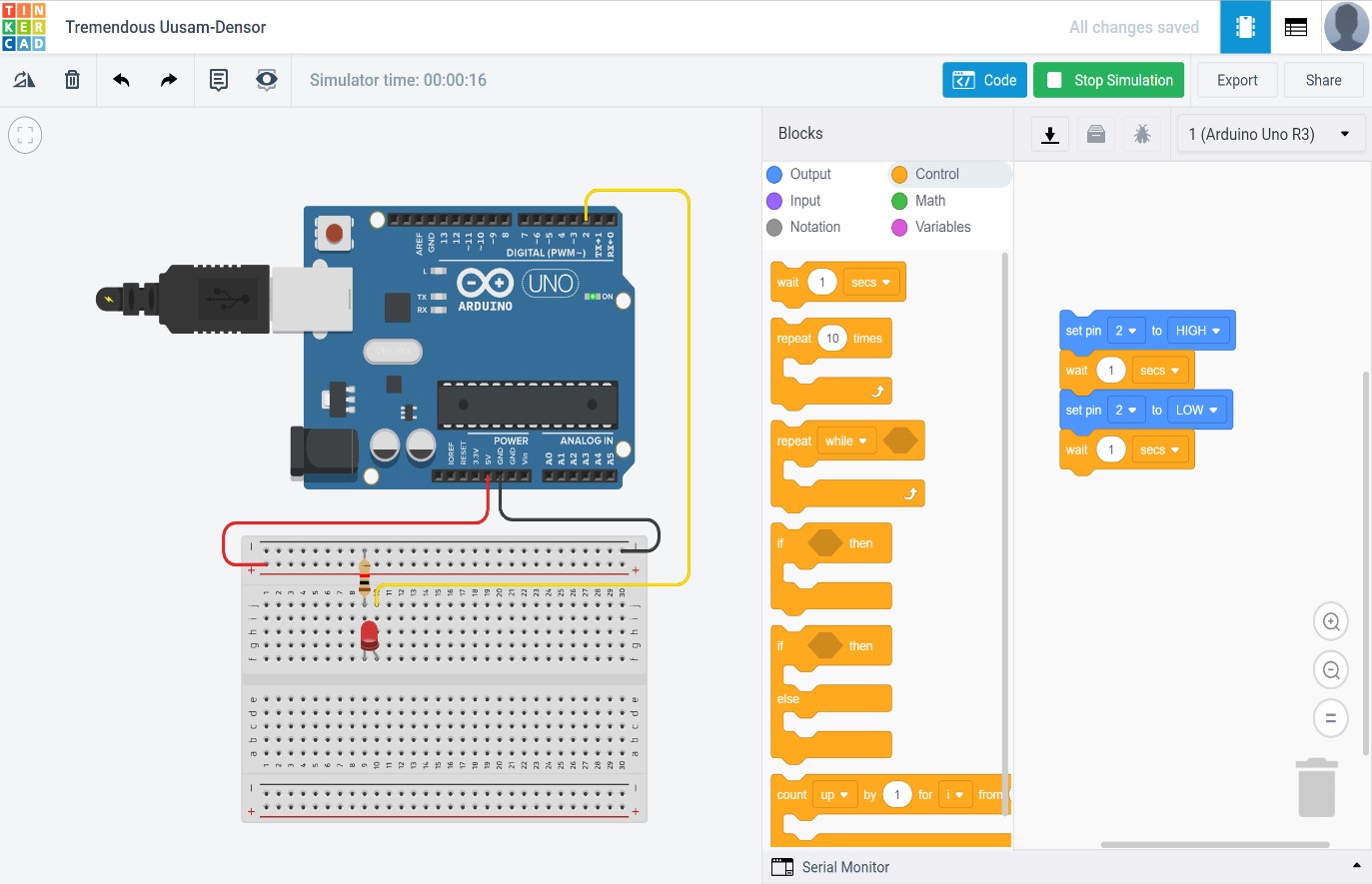Screen dimensions: 1372x884
Task: Click zoom in on code workspace
Action: [1331, 621]
